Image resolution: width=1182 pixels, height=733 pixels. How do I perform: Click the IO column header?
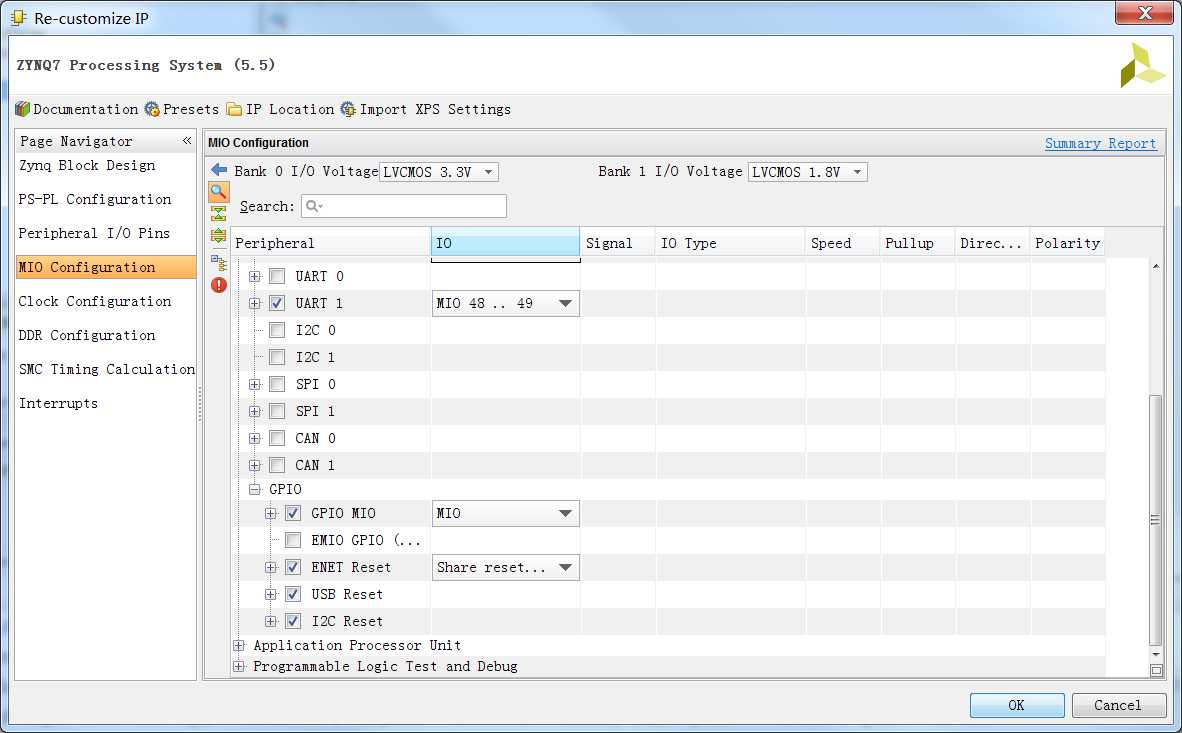click(x=505, y=243)
